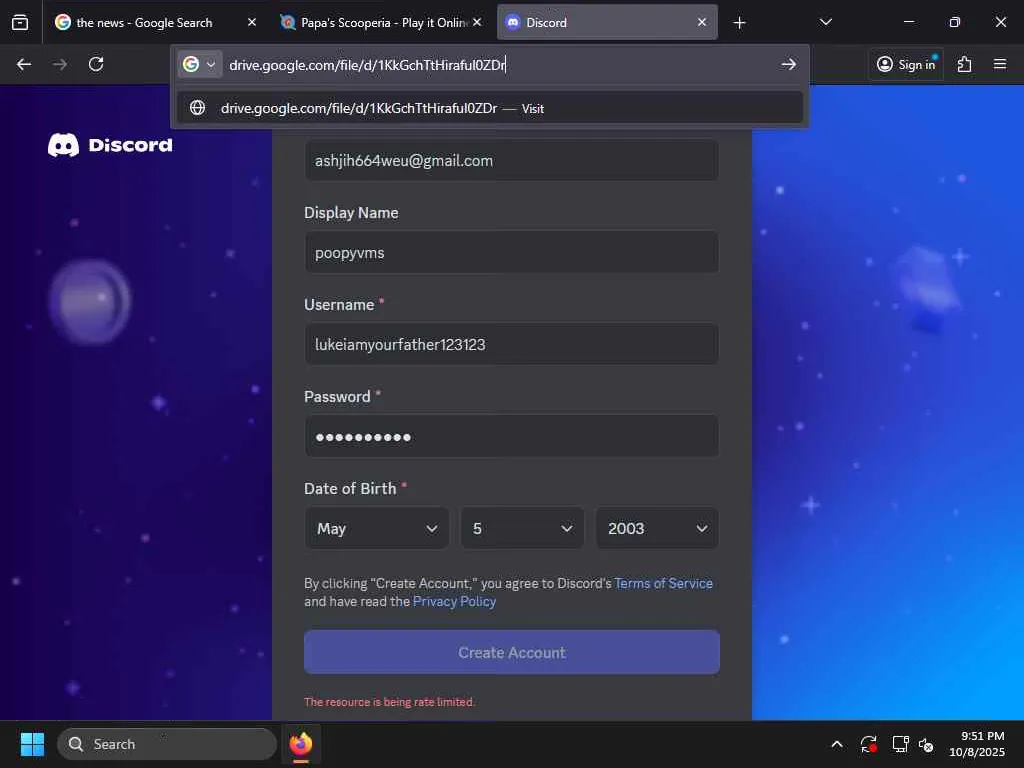Viewport: 1024px width, 768px height.
Task: Open the Firefox application menu
Action: (x=1000, y=64)
